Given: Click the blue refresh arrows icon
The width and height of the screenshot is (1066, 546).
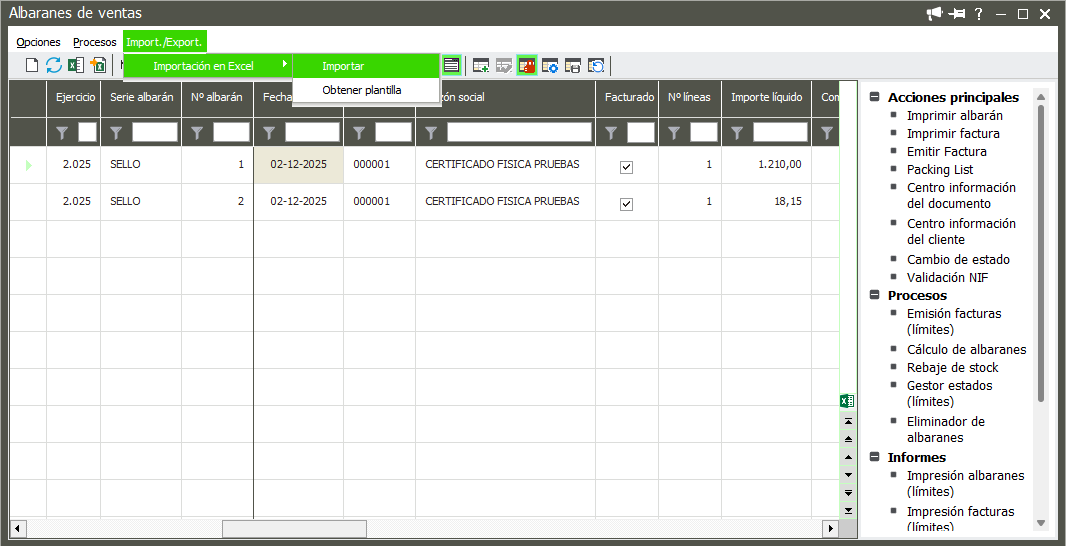Looking at the screenshot, I should coord(54,66).
